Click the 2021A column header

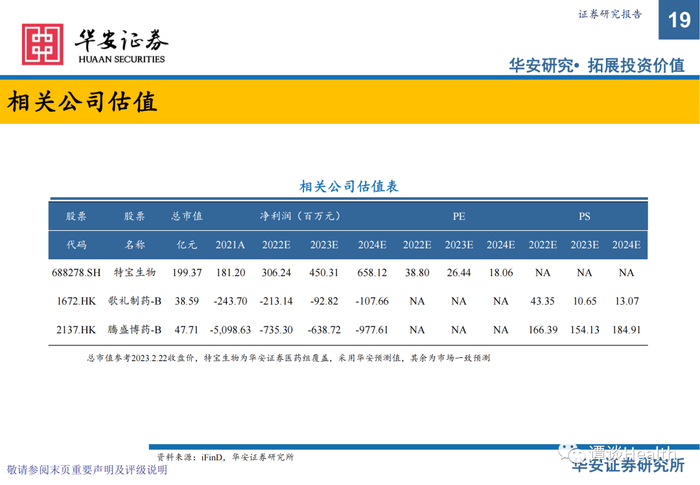(230, 245)
